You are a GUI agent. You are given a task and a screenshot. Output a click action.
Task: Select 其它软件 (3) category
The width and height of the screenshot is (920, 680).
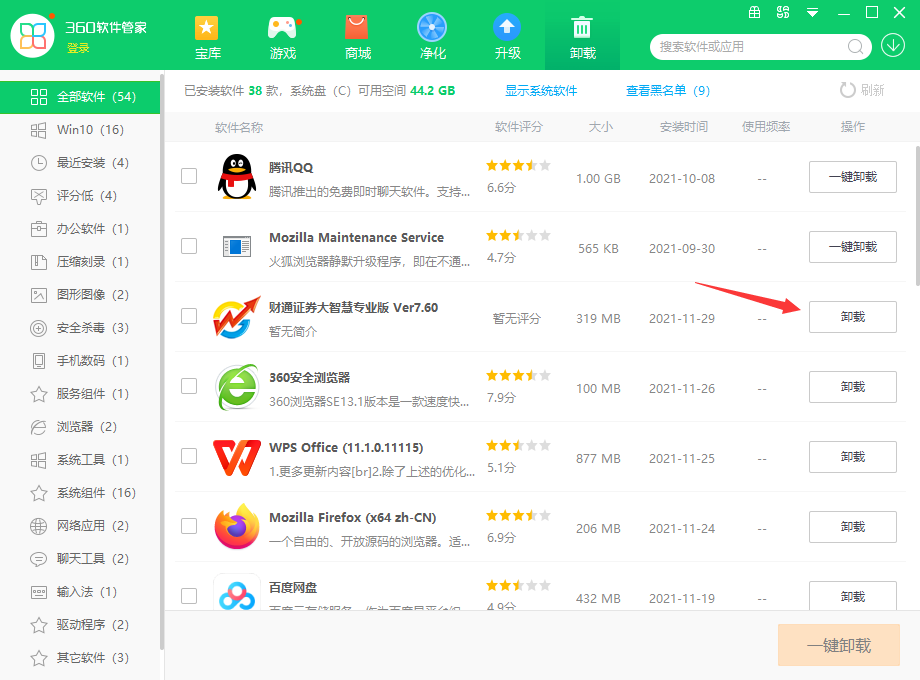pos(80,658)
